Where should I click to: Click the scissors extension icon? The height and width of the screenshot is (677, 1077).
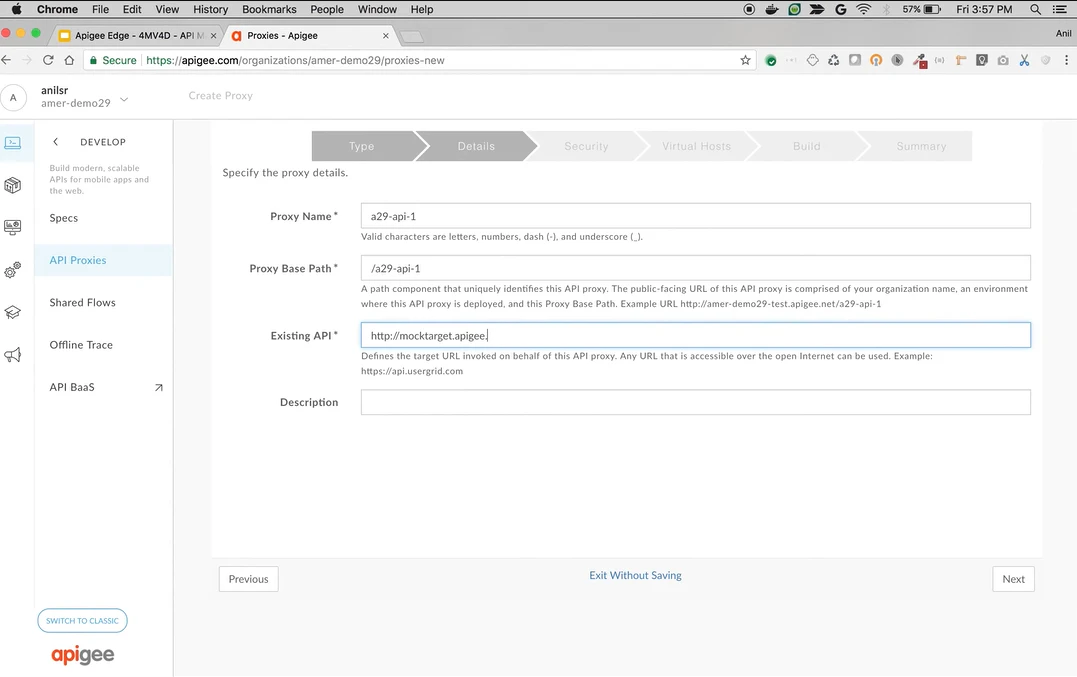1024,60
